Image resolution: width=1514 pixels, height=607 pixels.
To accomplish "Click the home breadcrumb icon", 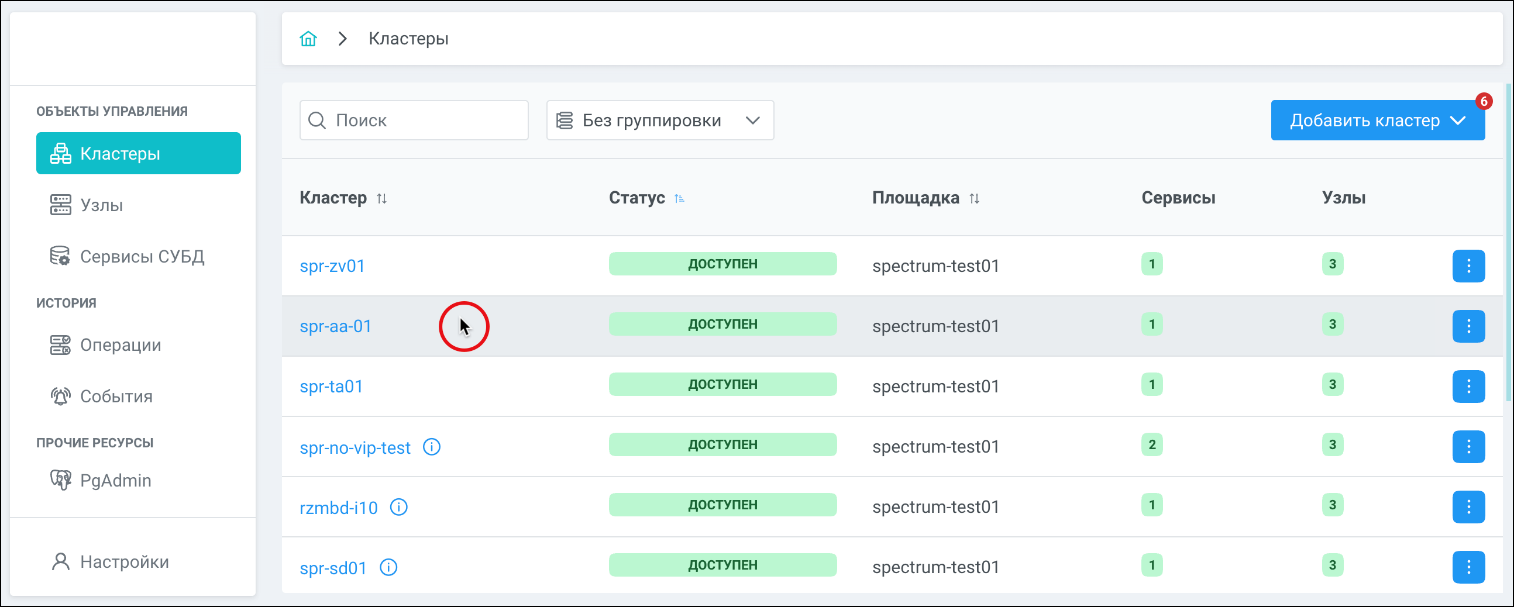I will 309,39.
